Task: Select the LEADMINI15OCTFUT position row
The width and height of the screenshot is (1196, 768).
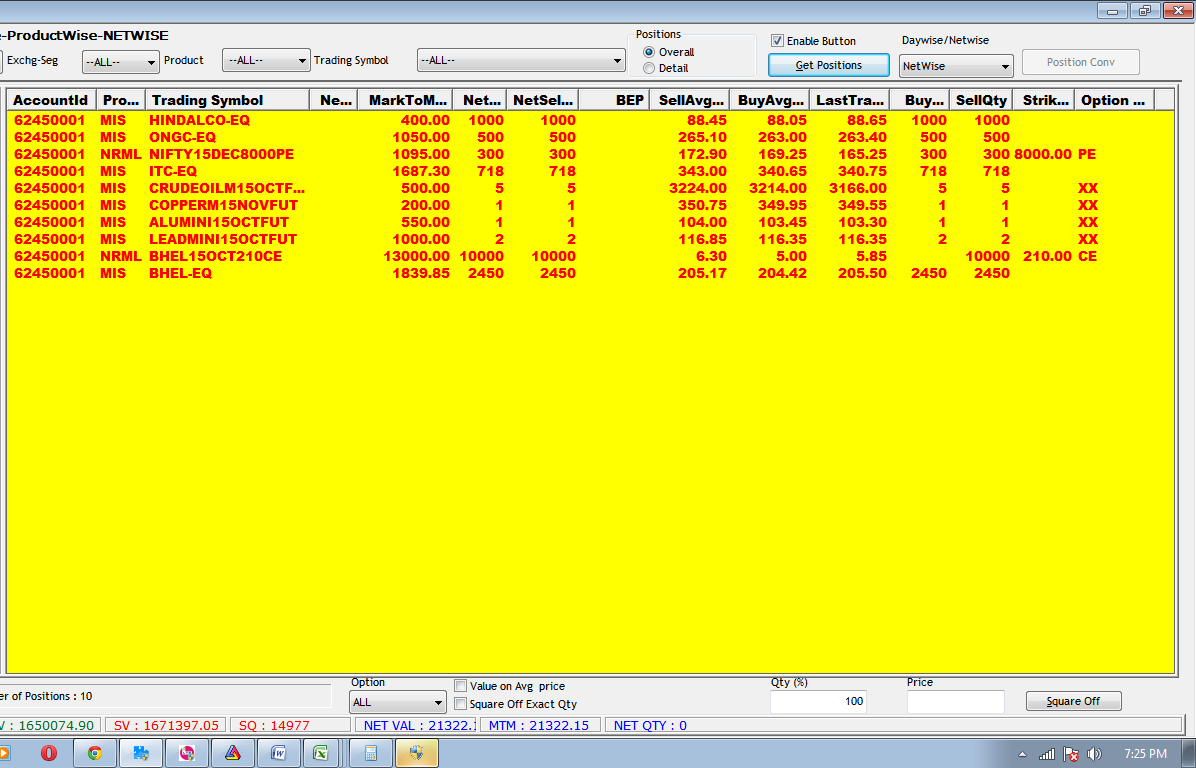Action: pos(590,239)
